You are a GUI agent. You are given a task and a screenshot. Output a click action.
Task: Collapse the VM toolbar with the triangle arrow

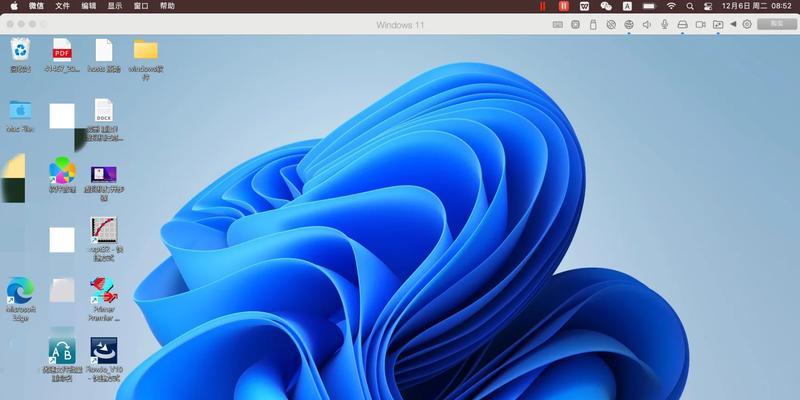click(733, 24)
